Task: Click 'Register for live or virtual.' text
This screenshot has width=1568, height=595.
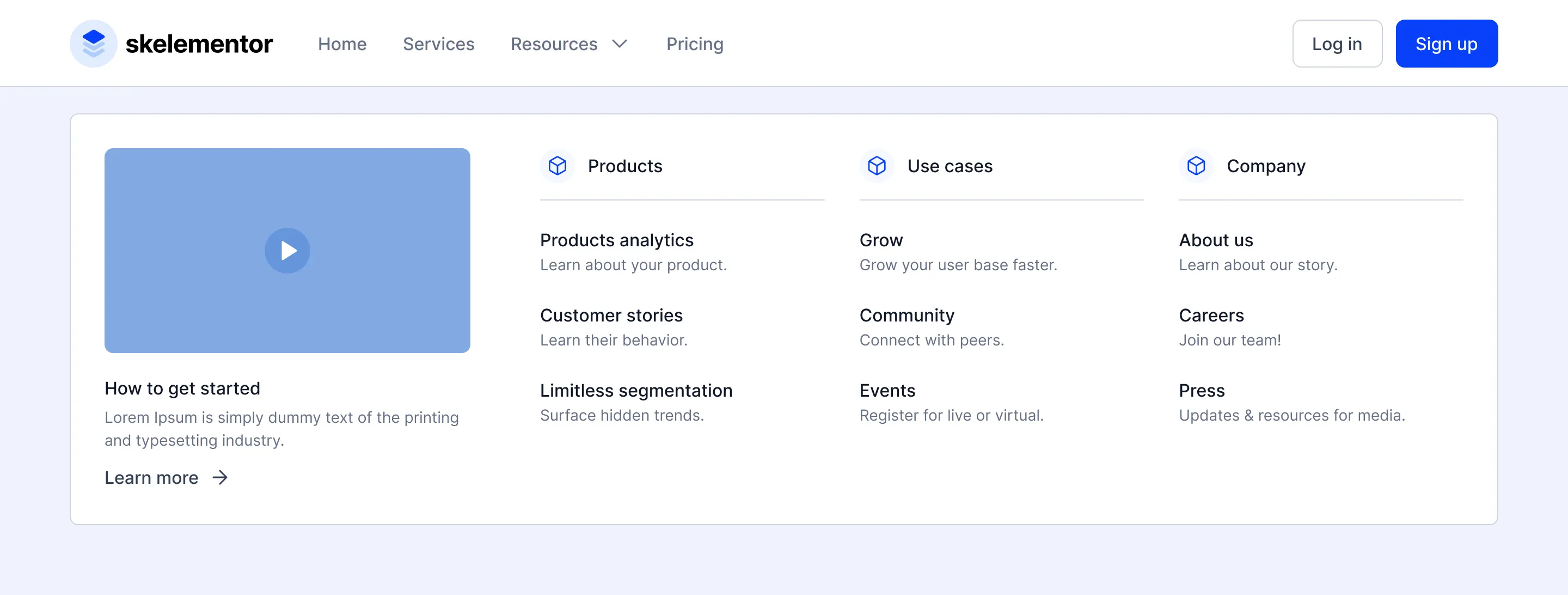Action: point(951,415)
